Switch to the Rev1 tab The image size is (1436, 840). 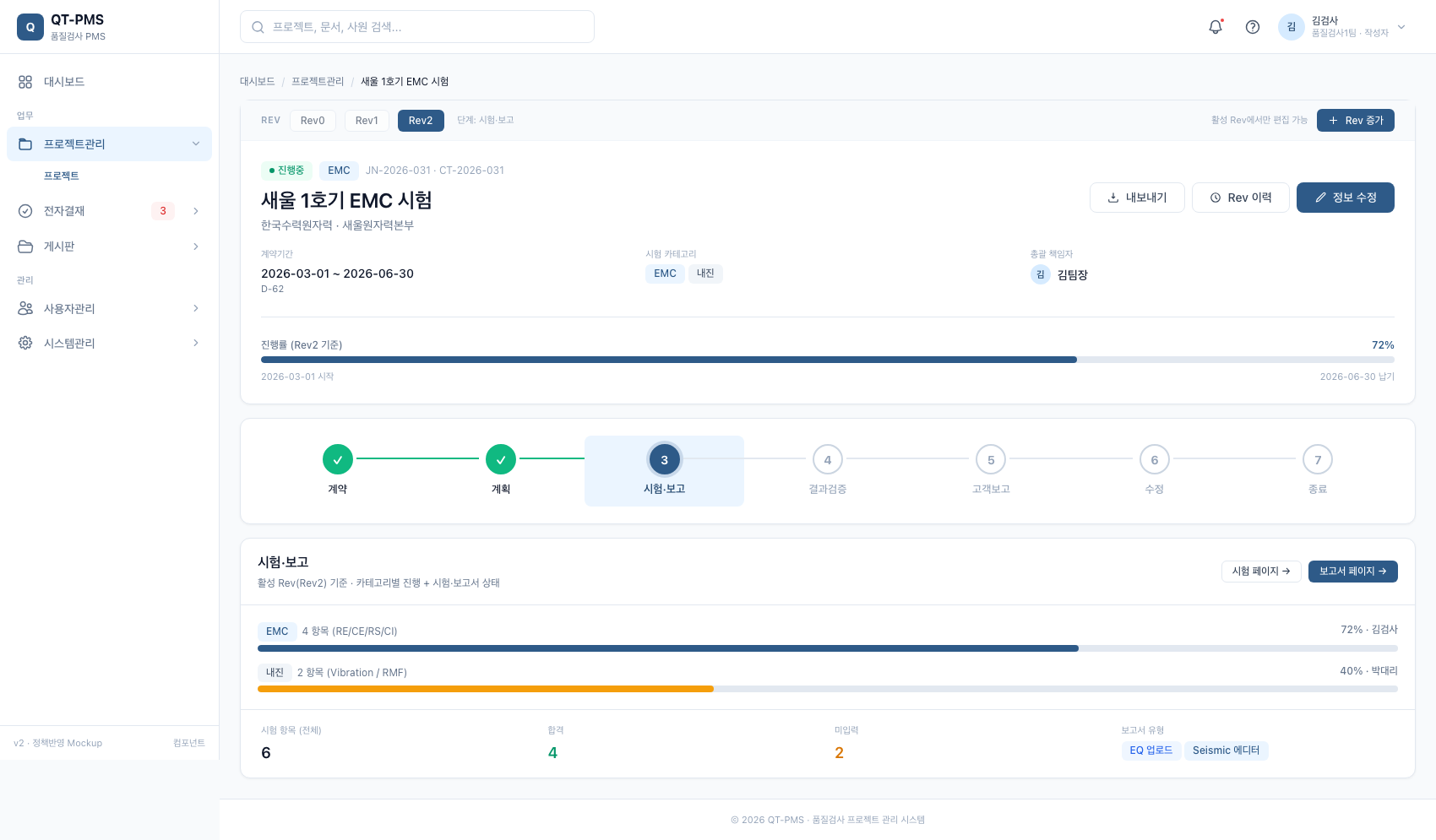(x=367, y=121)
